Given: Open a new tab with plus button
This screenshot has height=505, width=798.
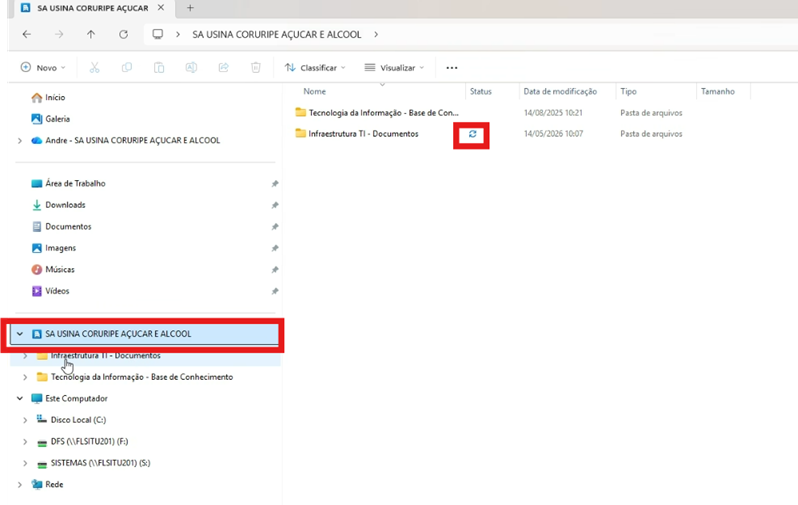Looking at the screenshot, I should [190, 8].
